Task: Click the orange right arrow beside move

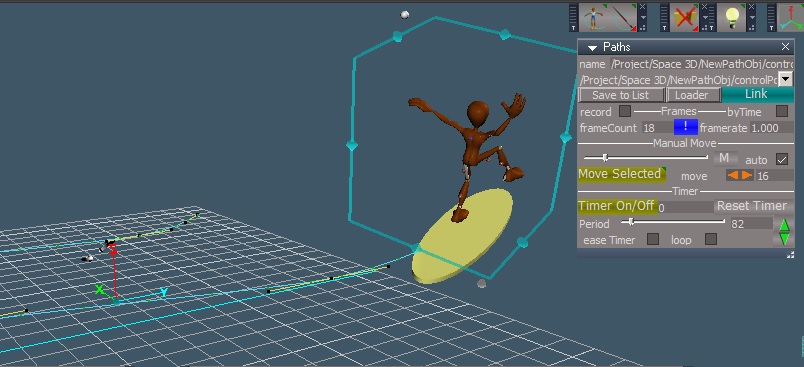Action: (x=747, y=176)
